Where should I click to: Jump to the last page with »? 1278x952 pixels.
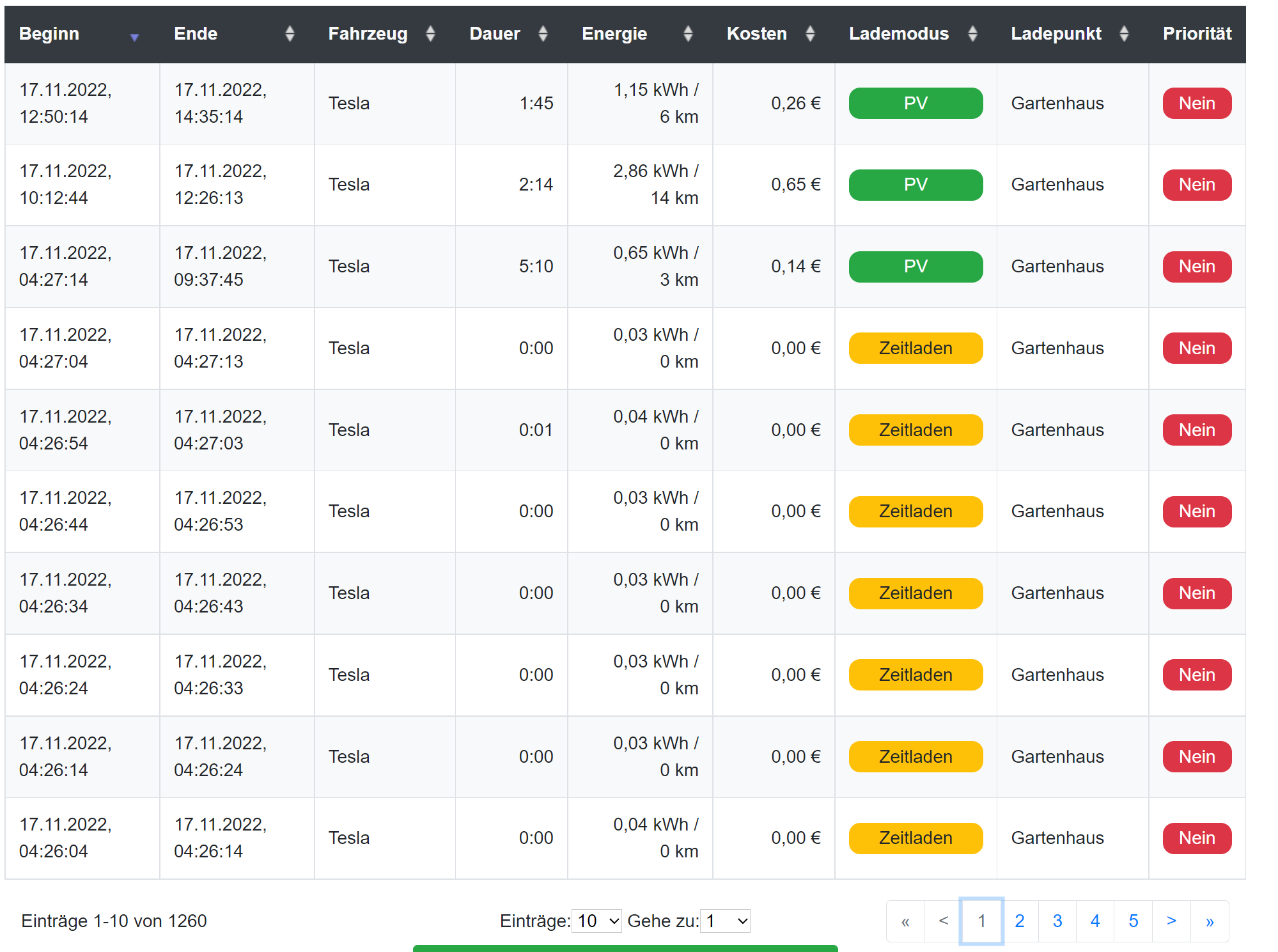tap(1209, 921)
